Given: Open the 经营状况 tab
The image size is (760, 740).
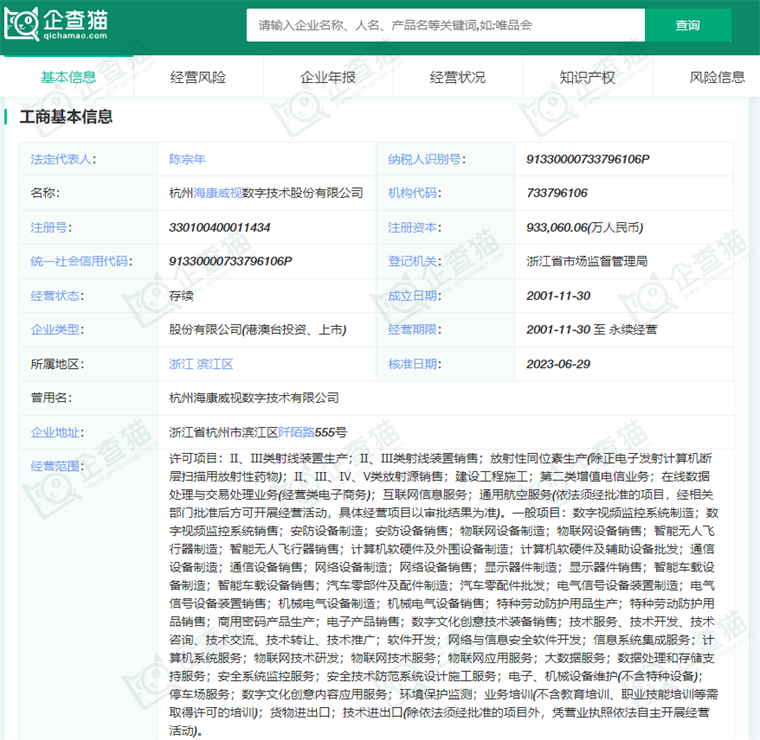Looking at the screenshot, I should click(458, 78).
